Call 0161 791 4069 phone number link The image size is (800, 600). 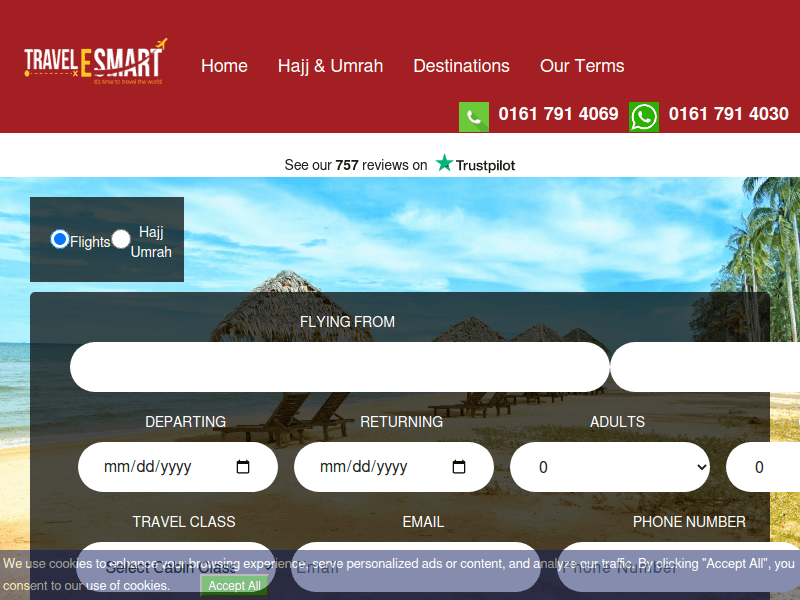(x=558, y=115)
